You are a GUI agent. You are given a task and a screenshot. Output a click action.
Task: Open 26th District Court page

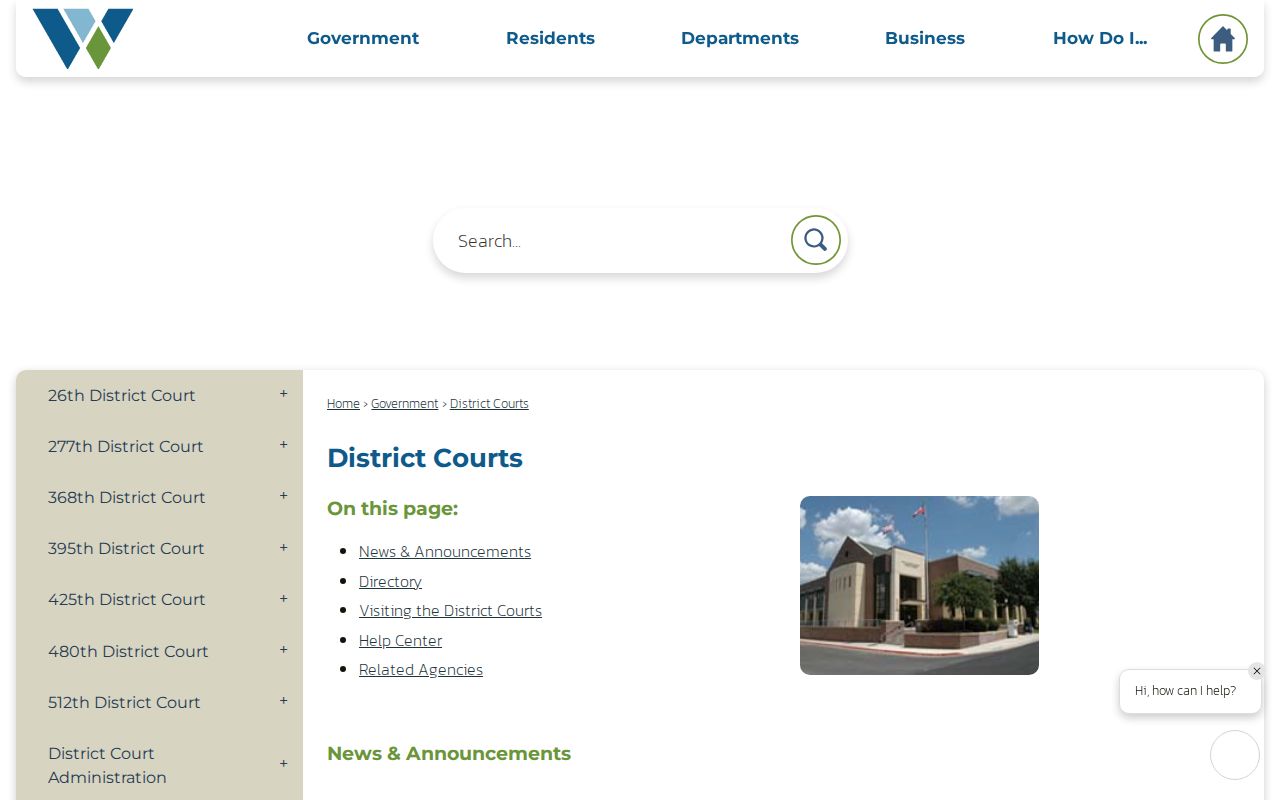[x=122, y=395]
